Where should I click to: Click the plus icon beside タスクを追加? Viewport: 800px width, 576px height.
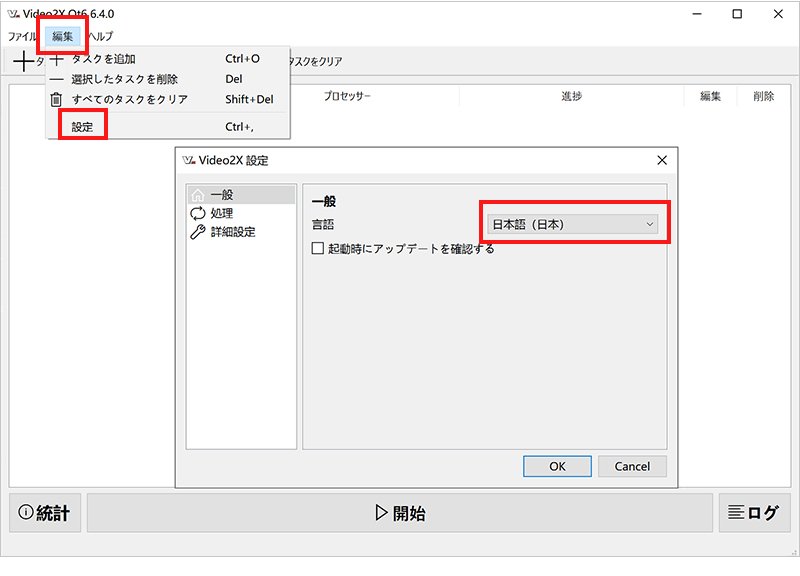coord(57,59)
